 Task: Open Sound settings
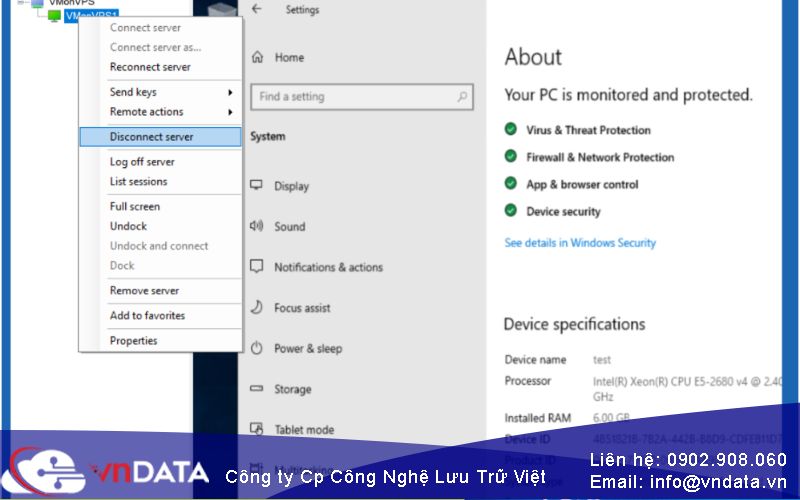tap(290, 227)
